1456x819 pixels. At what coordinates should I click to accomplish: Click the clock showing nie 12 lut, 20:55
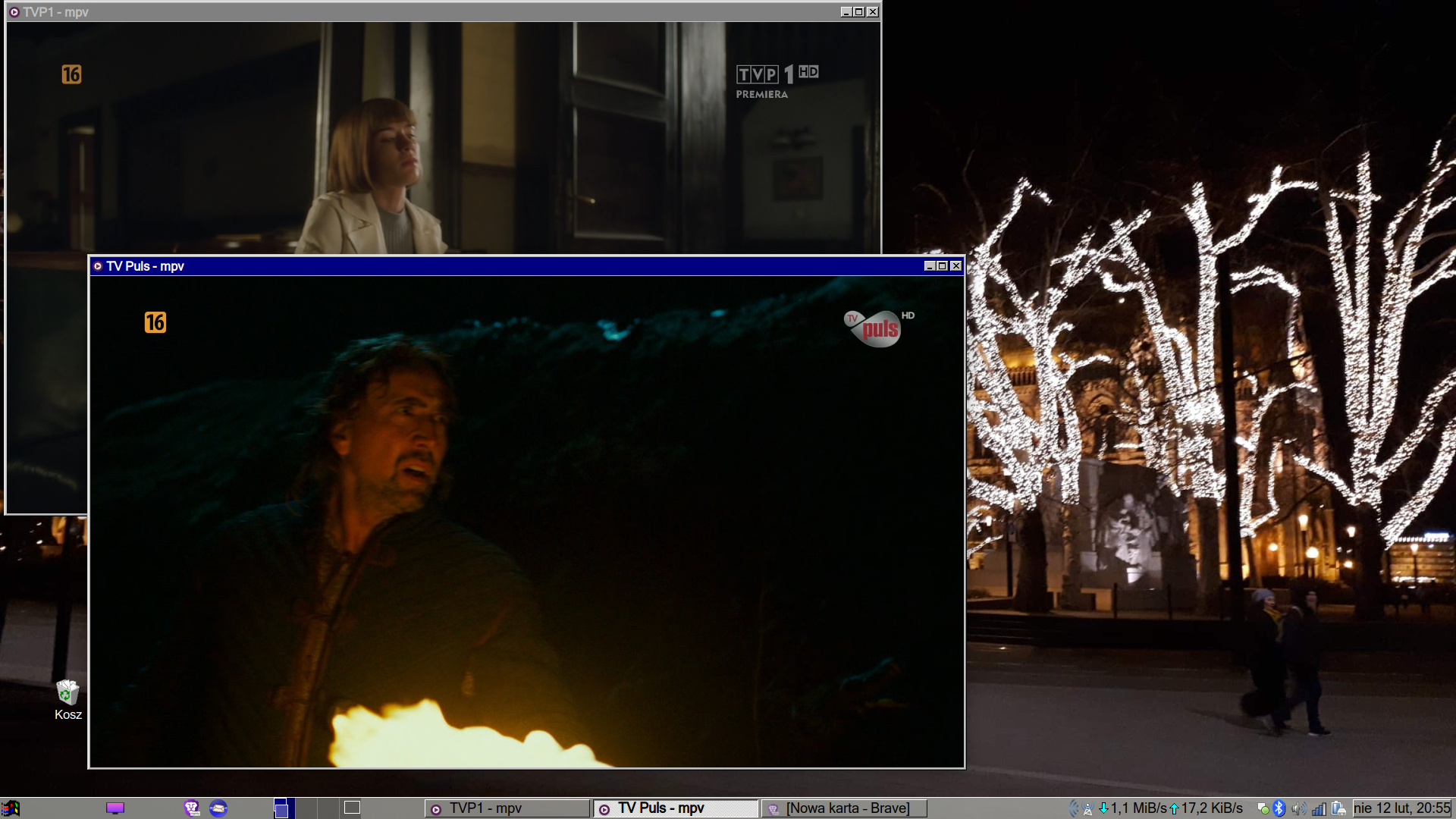1402,808
